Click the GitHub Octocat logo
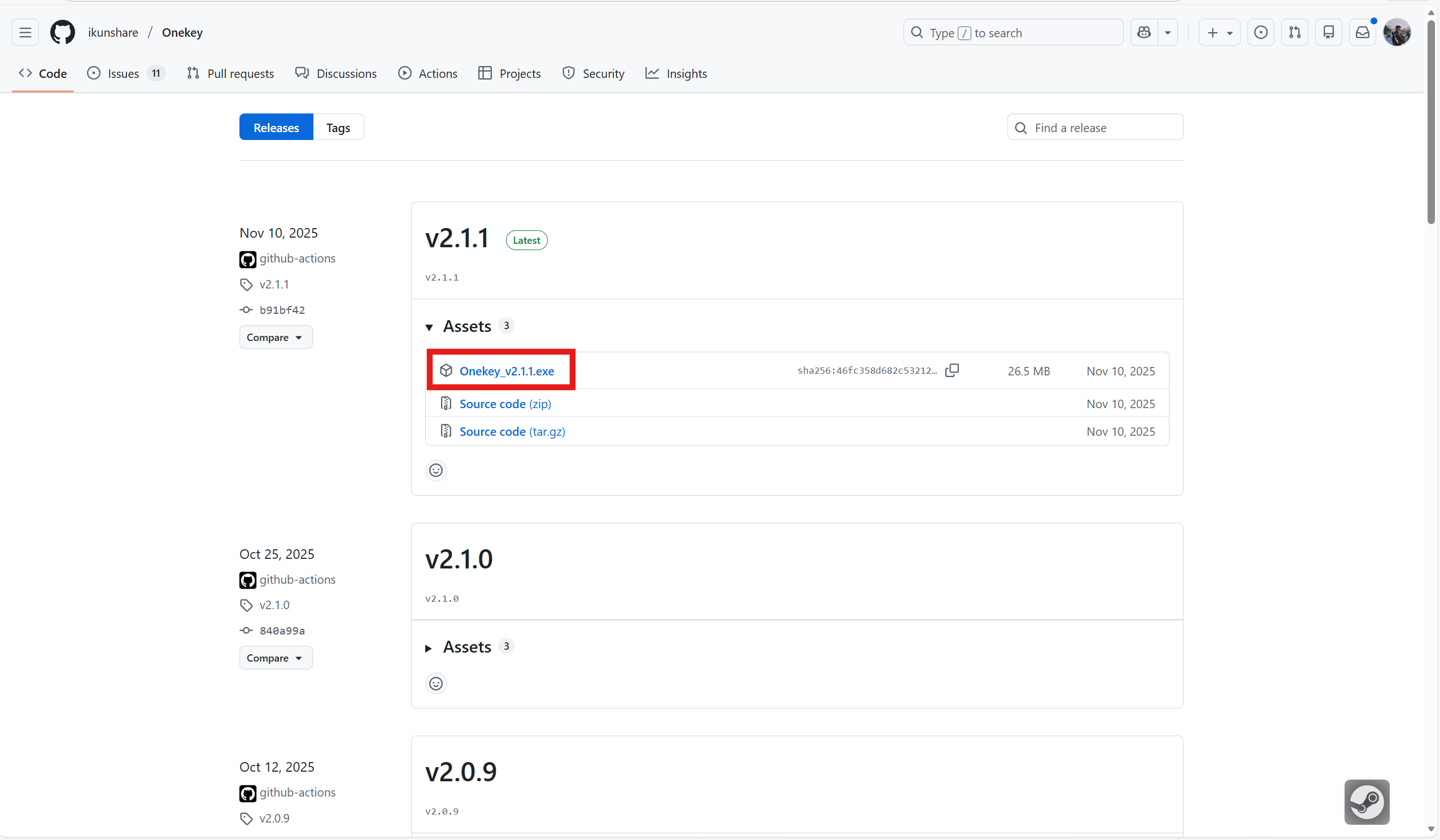Screen dimensions: 1440x840 coord(62,33)
